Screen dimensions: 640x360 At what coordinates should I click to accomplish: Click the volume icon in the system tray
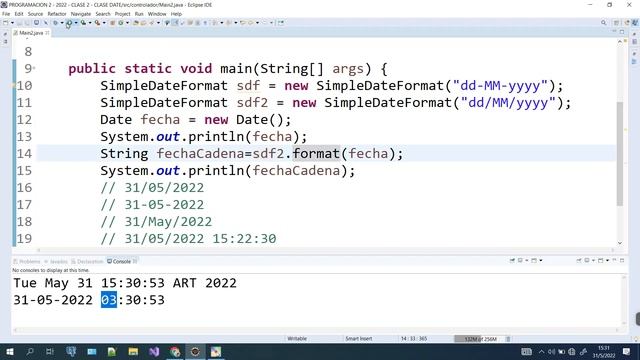551,351
